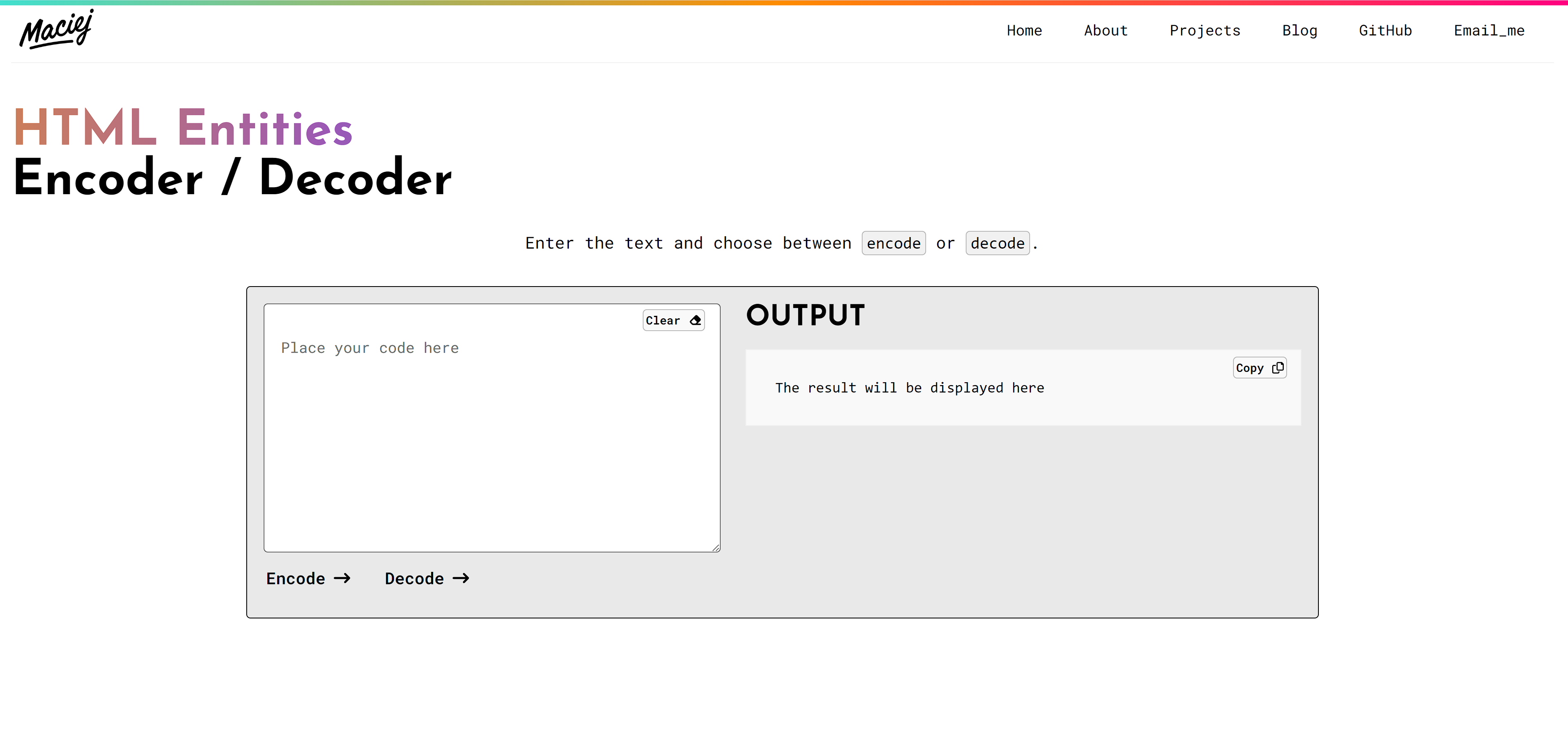Click the Maciej signature logo
Screen dimensions: 1568x731
pyautogui.click(x=56, y=30)
